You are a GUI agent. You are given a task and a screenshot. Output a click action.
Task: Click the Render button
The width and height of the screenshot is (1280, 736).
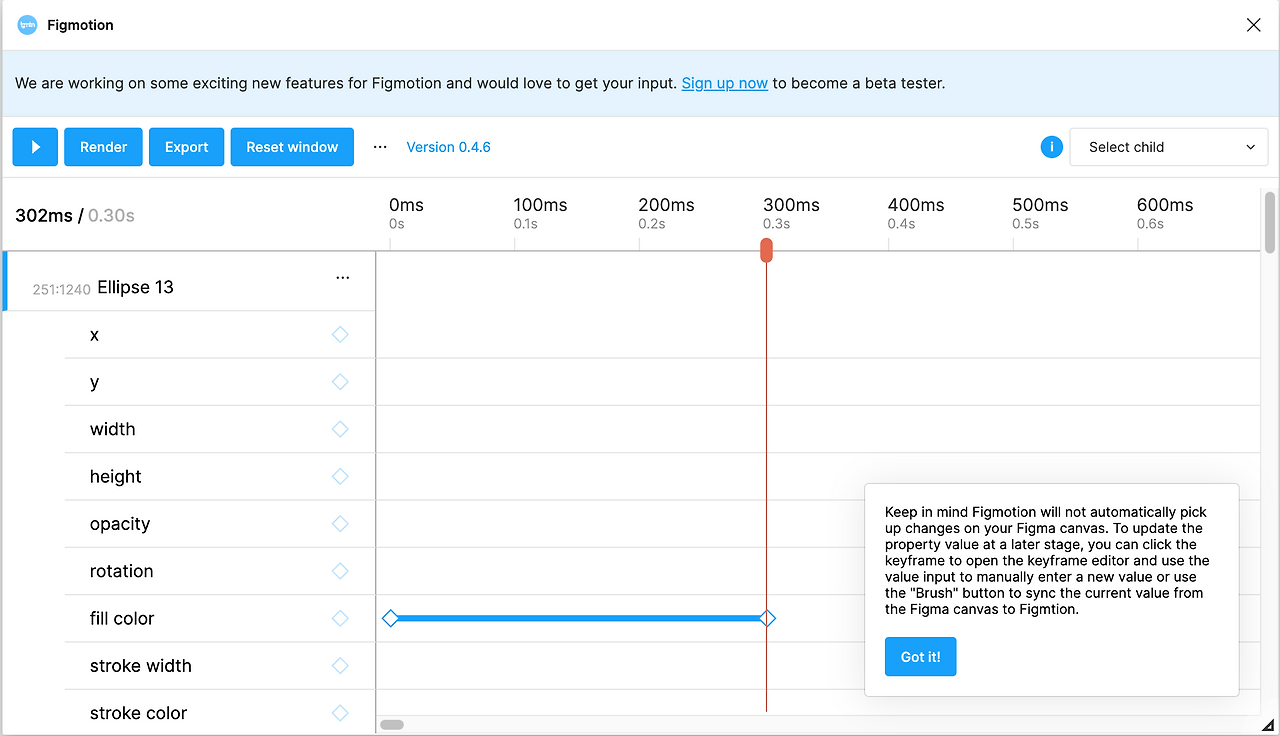click(x=104, y=147)
